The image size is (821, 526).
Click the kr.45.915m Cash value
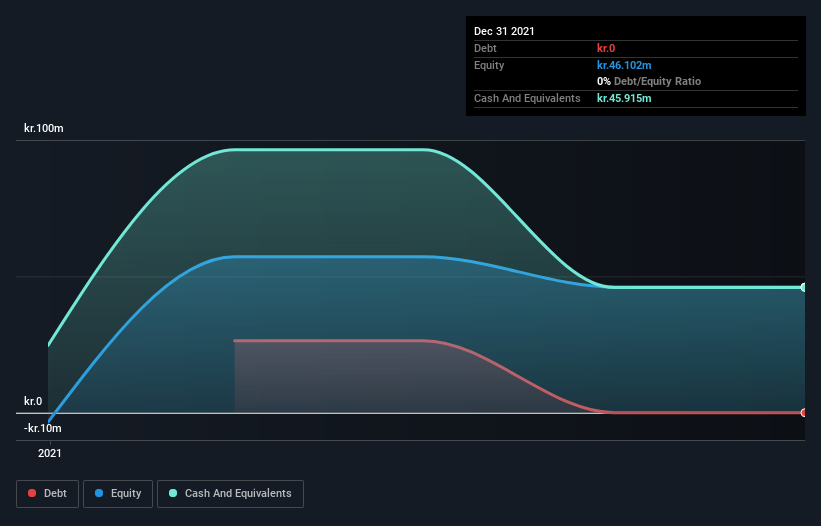click(x=624, y=98)
